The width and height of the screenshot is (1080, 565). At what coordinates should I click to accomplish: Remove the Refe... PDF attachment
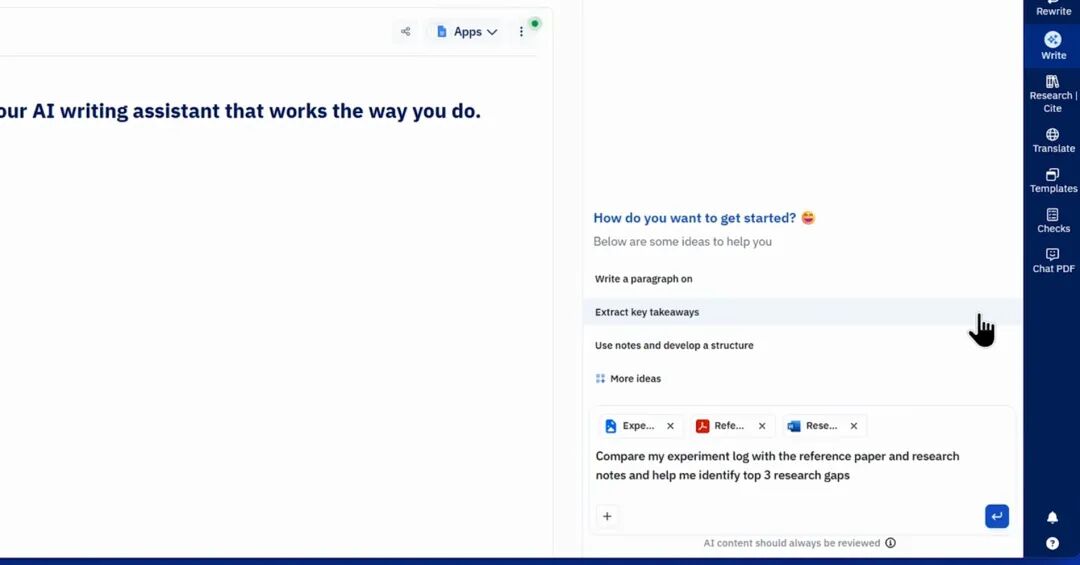[x=762, y=426]
